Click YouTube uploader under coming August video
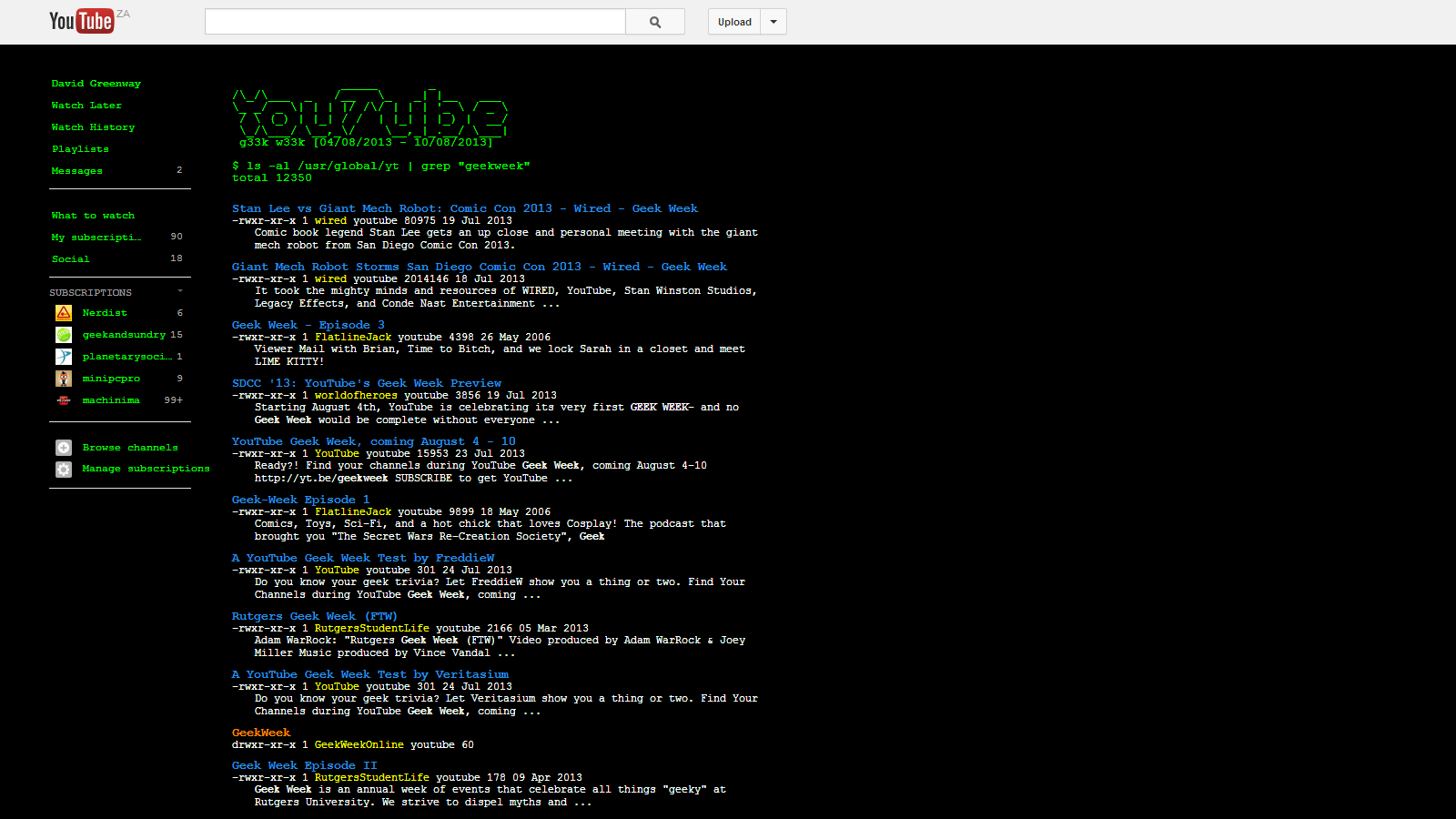 click(x=337, y=453)
